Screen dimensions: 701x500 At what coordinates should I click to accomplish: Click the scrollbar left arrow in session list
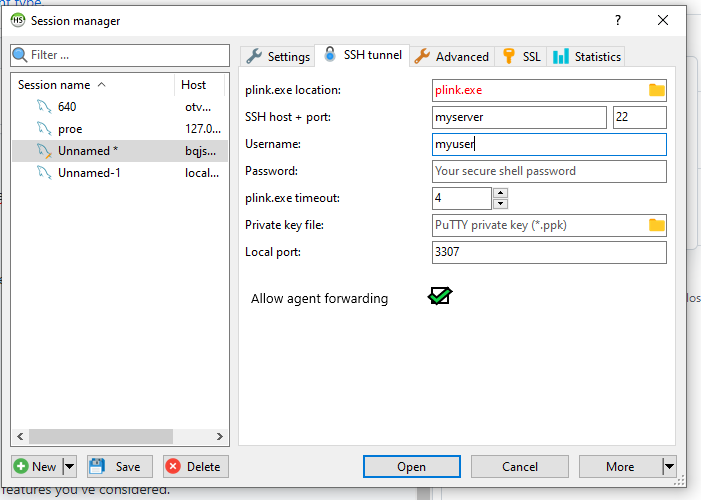(x=20, y=436)
